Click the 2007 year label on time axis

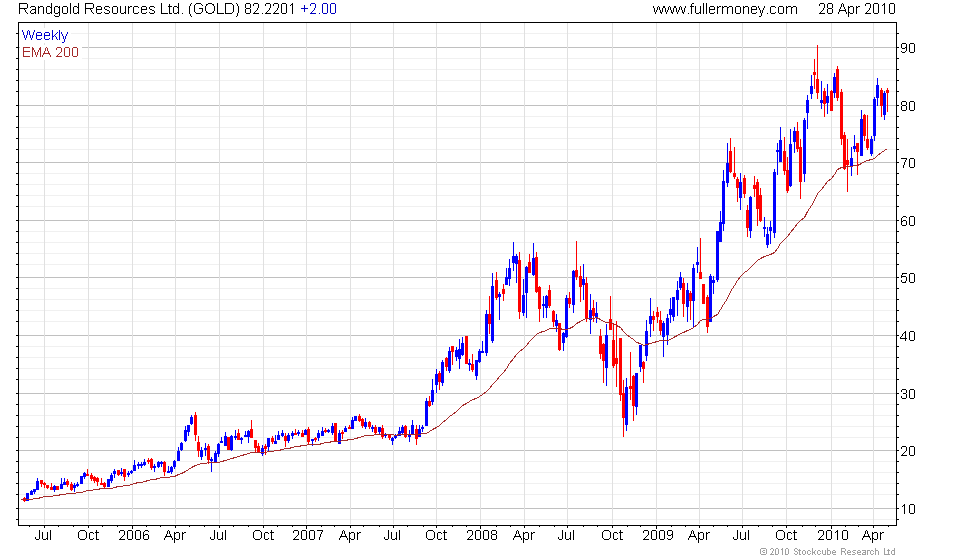pos(308,535)
